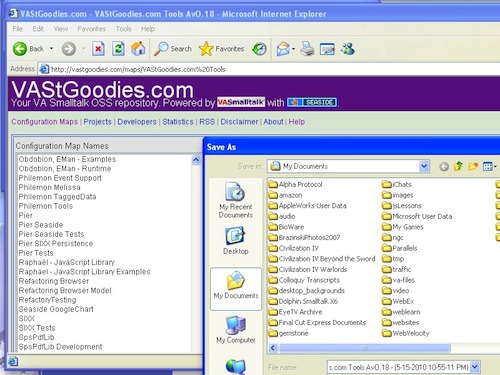Select Desktop in the places bar
This screenshot has width=500, height=375.
(x=236, y=241)
